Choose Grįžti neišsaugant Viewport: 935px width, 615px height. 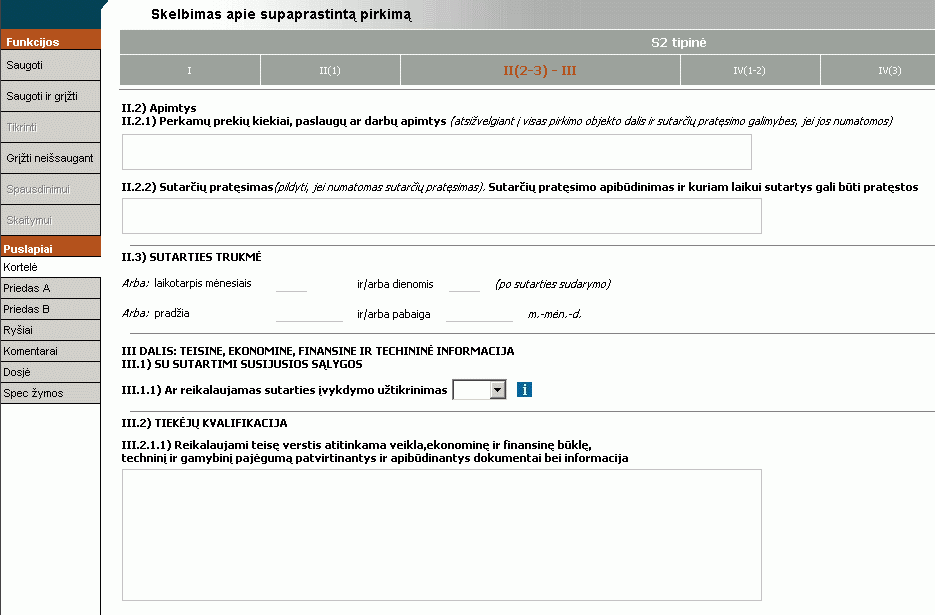click(x=50, y=158)
